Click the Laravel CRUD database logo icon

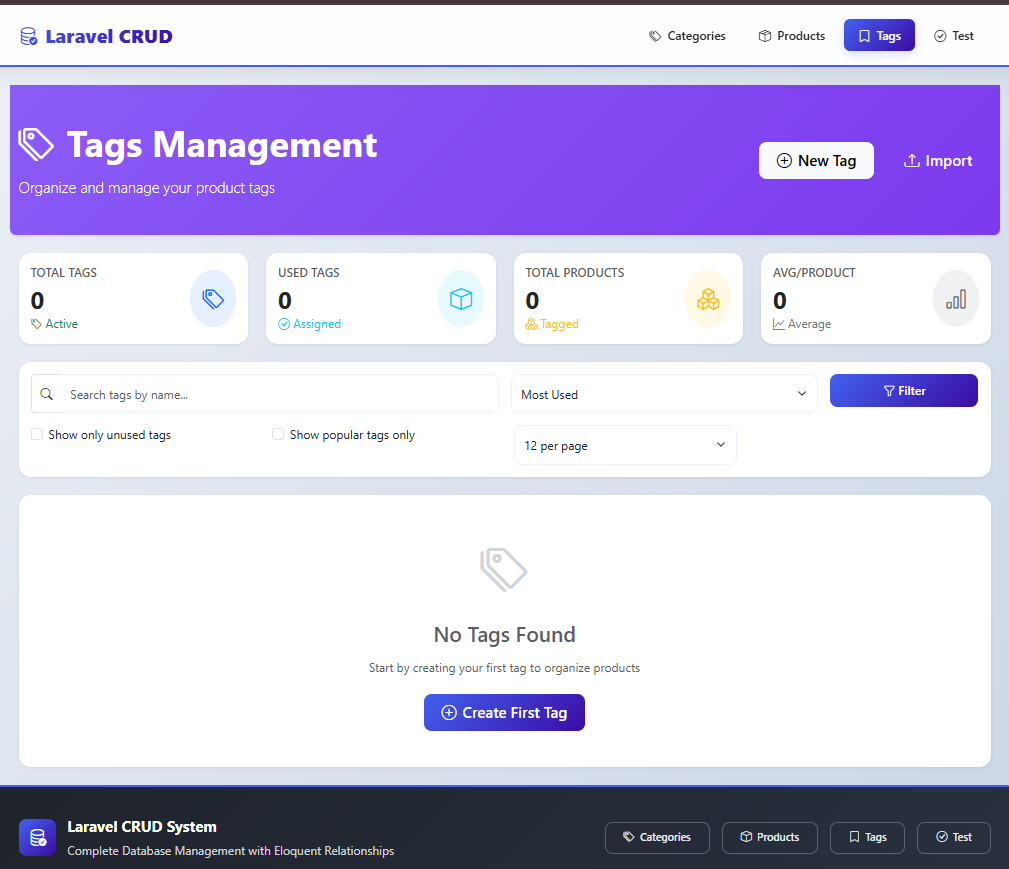(x=28, y=37)
